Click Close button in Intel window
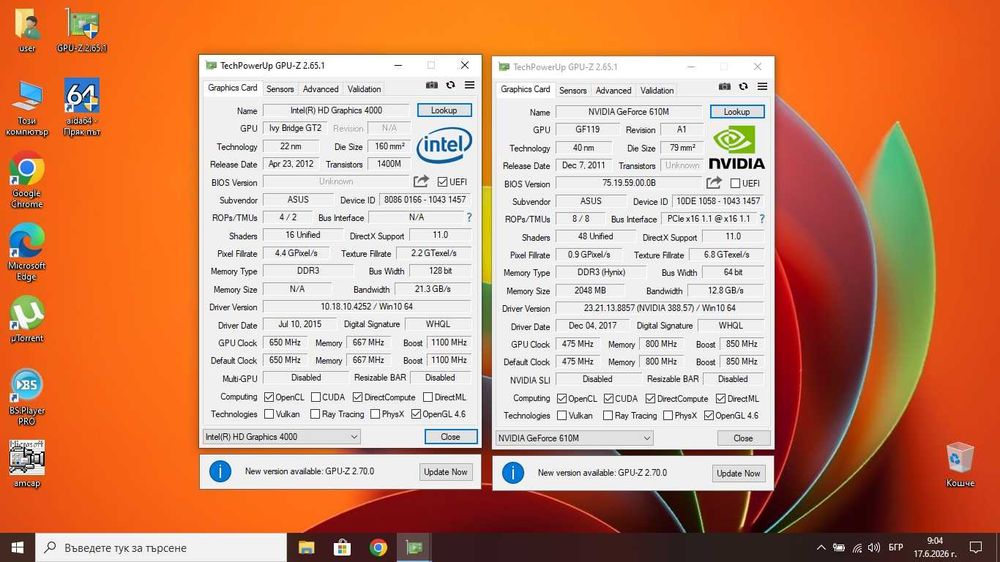The image size is (1000, 562). [x=450, y=436]
